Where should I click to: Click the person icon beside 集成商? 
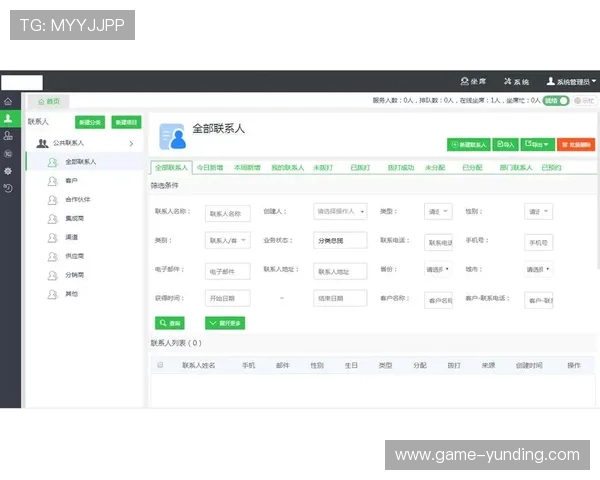pos(52,219)
